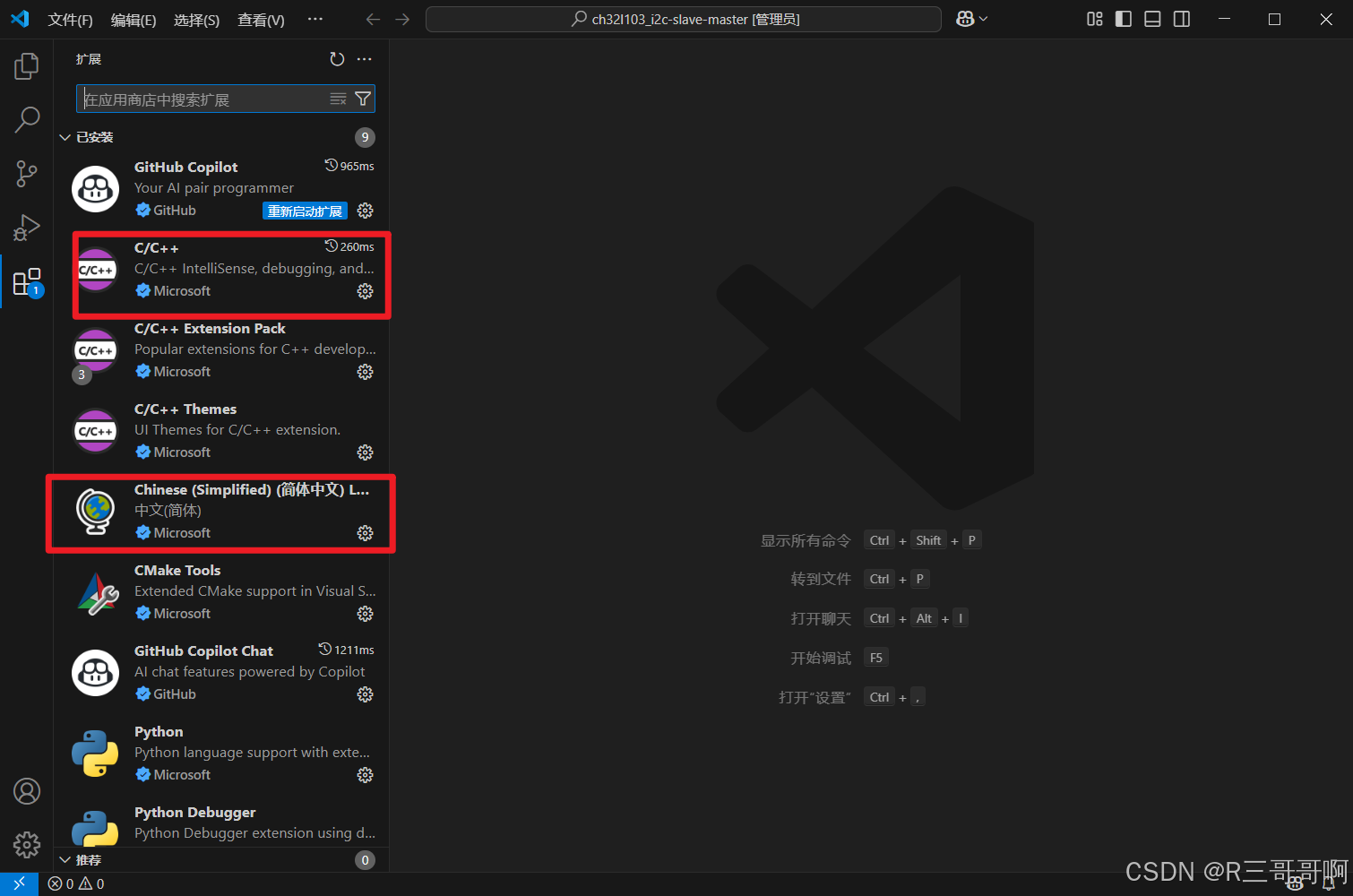
Task: Open the extensions filter funnel
Action: pos(363,99)
